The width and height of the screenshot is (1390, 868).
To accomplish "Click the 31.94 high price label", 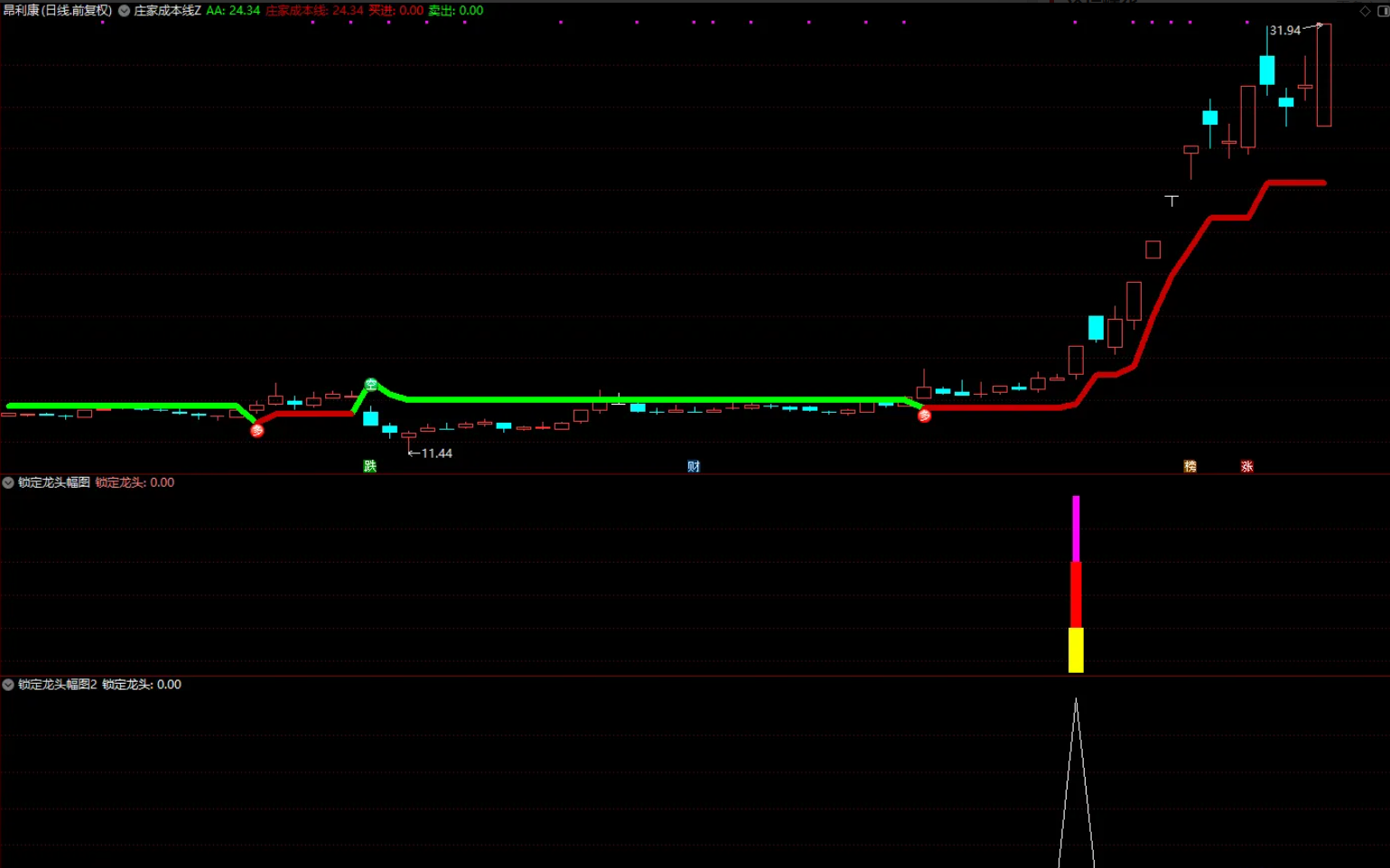I will coord(1284,31).
